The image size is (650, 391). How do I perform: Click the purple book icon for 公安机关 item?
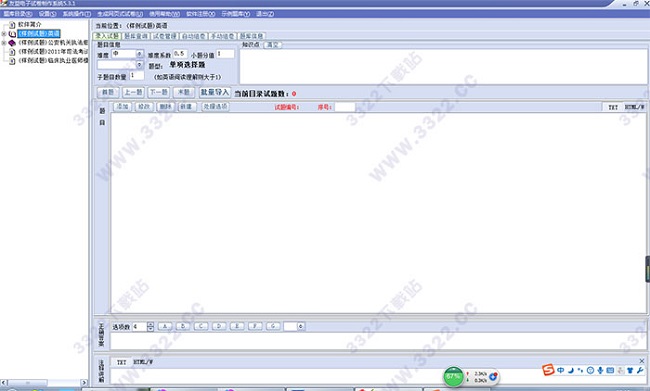12,43
